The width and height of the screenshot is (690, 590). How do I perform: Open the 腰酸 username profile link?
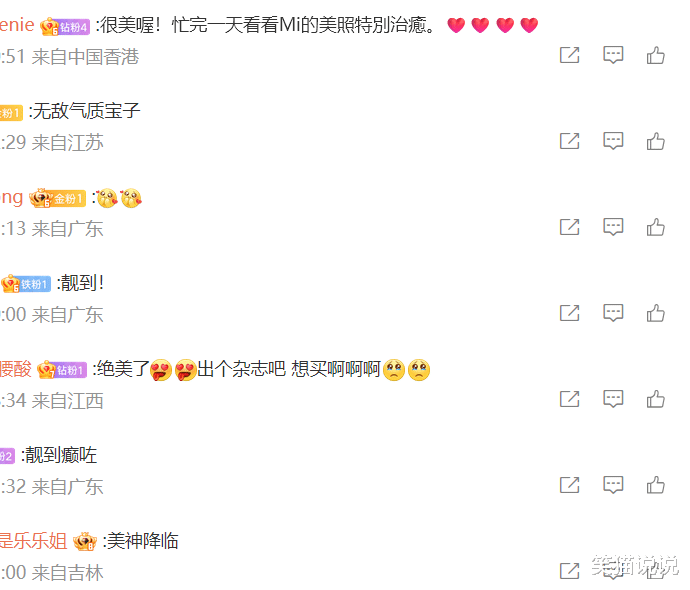pos(16,369)
